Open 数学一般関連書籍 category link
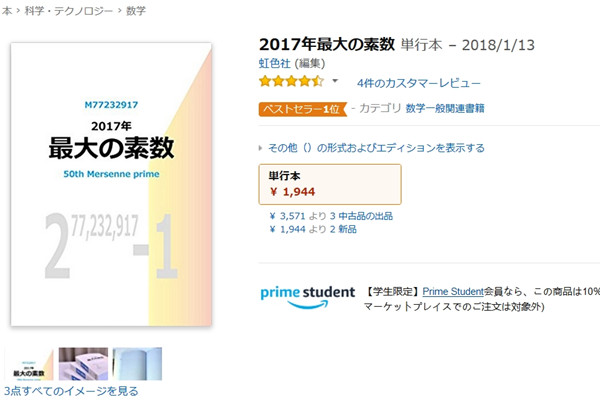 (445, 108)
